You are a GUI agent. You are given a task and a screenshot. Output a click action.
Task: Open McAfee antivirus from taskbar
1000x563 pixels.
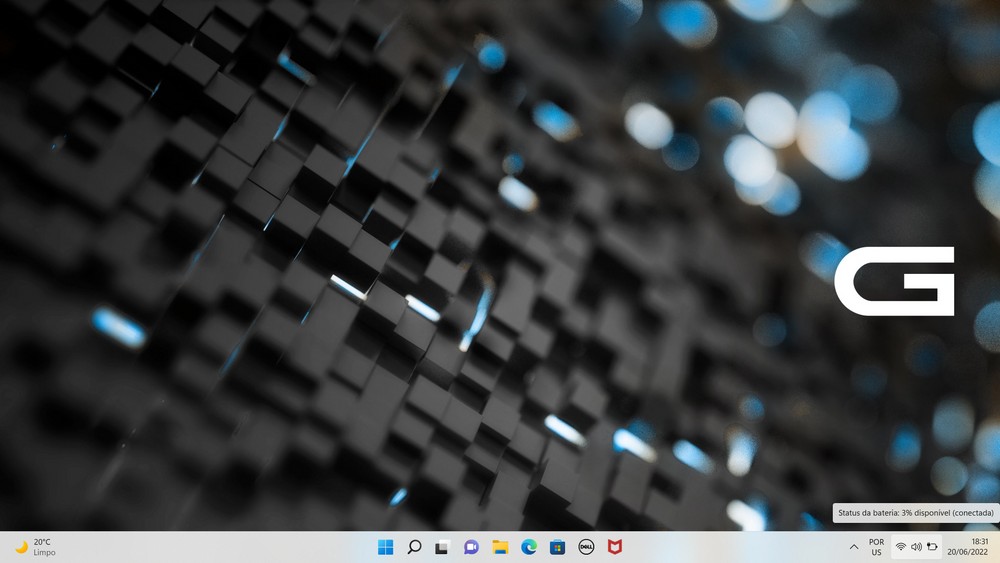[x=615, y=547]
